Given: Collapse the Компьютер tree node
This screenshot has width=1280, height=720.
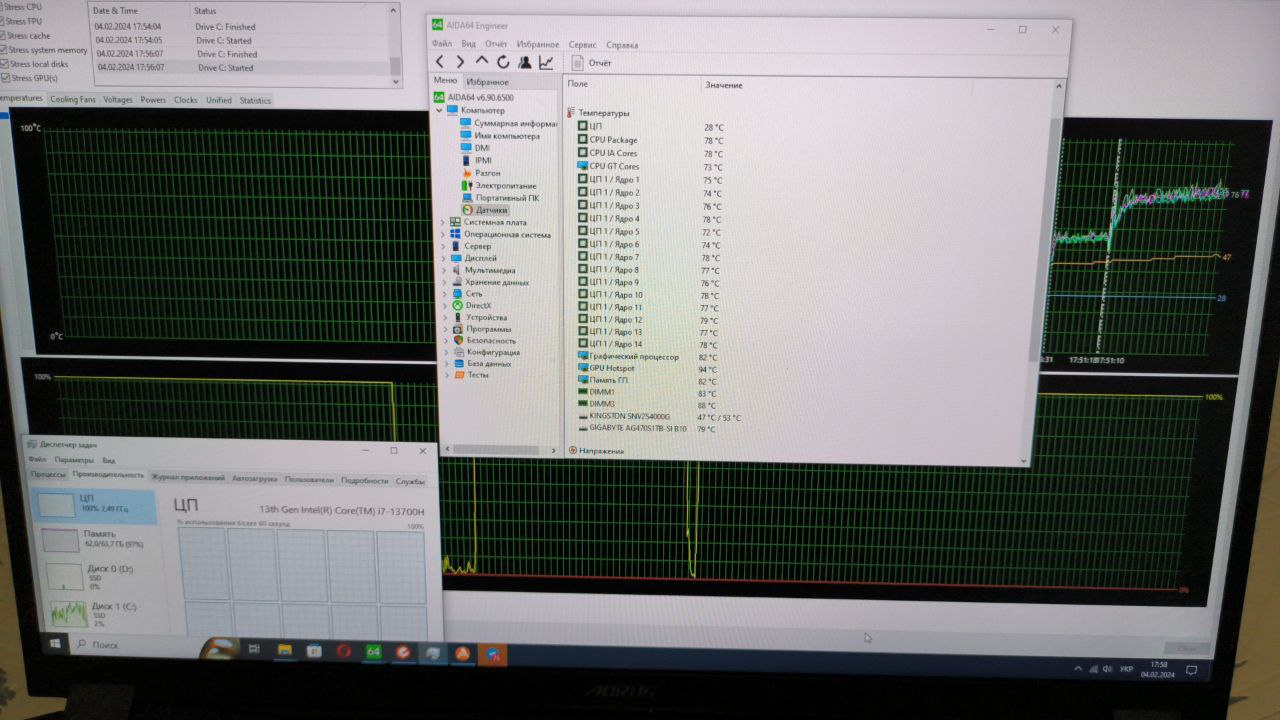Looking at the screenshot, I should pos(439,110).
